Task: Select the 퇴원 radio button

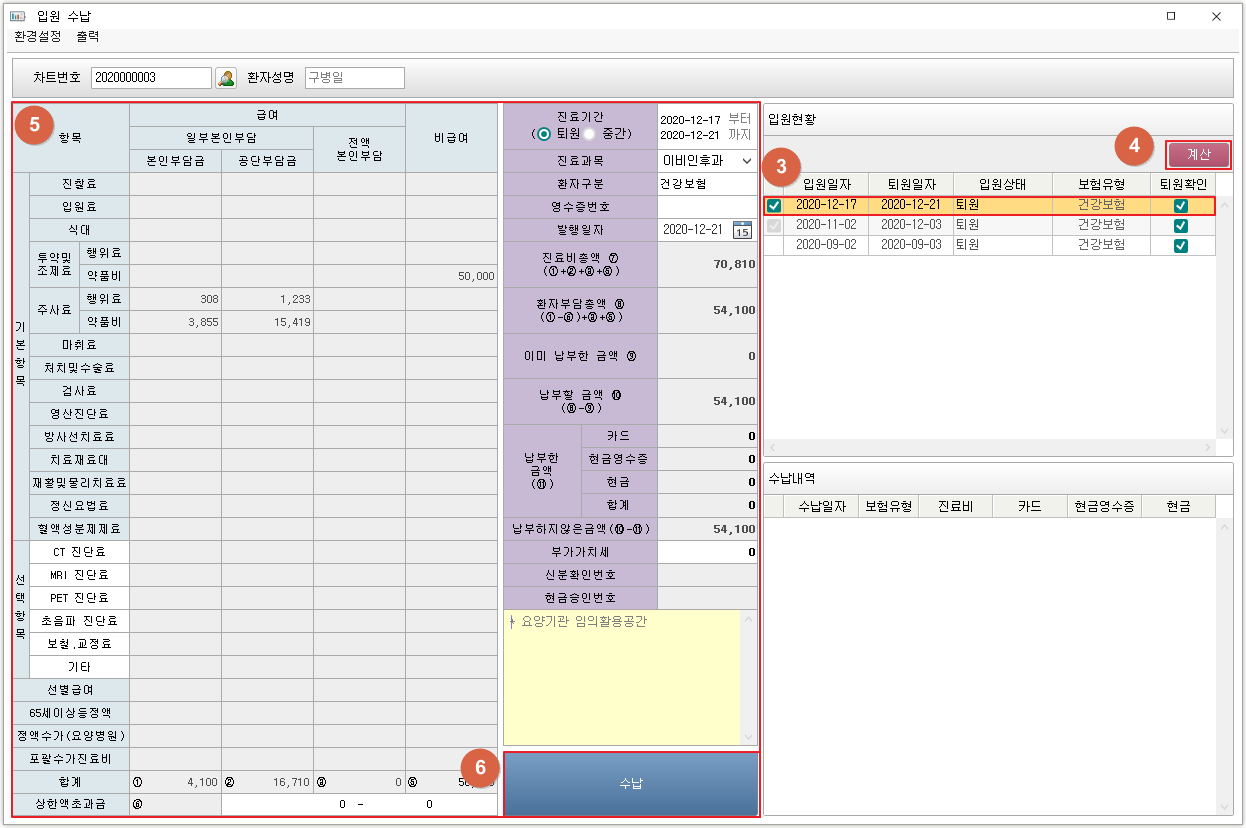Action: (x=544, y=134)
